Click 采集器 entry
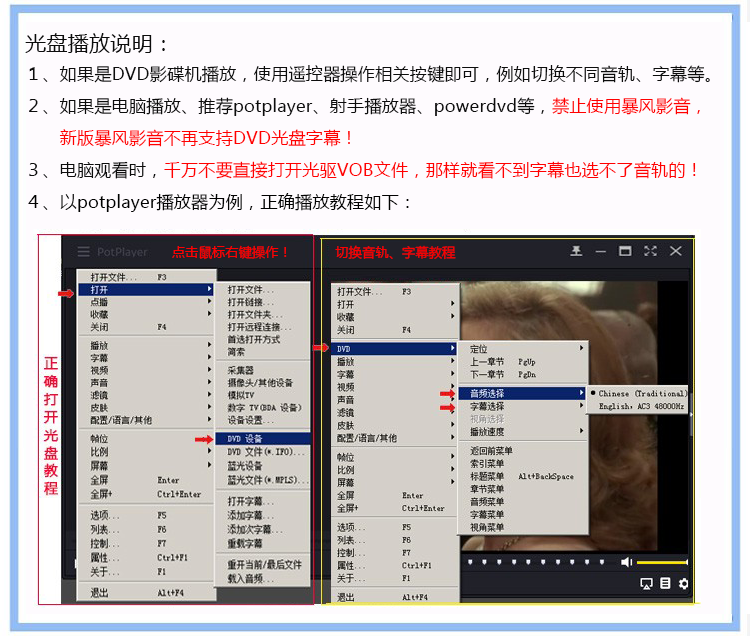 pos(263,370)
